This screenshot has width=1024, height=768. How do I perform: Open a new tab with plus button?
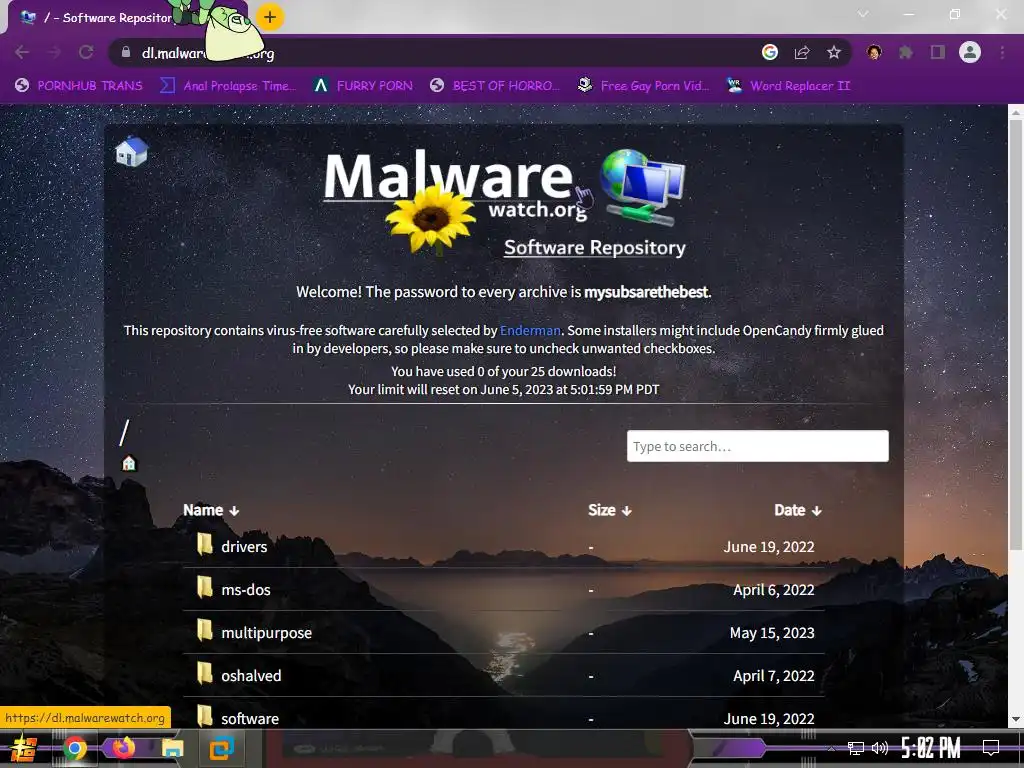tap(270, 17)
